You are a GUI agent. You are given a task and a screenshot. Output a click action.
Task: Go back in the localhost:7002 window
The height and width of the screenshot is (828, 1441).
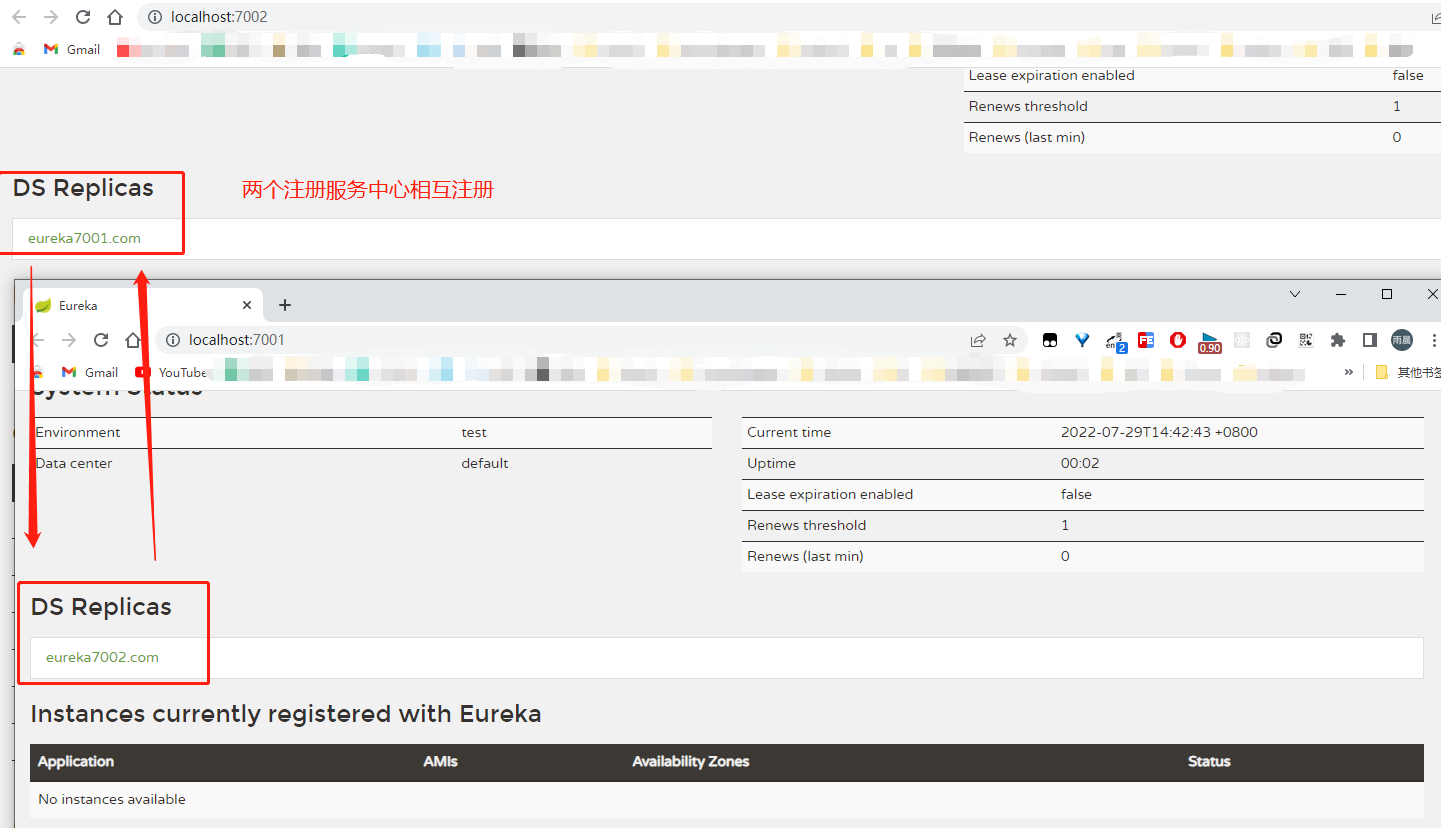click(x=19, y=17)
